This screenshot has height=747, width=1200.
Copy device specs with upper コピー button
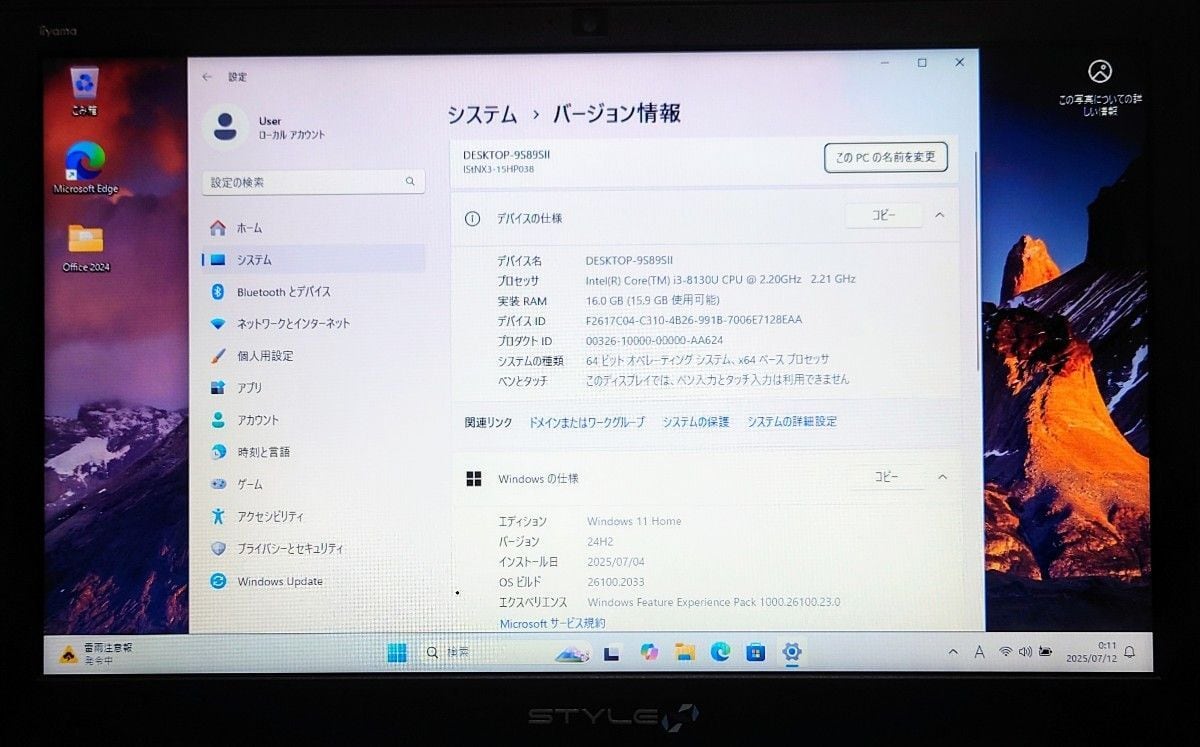[x=884, y=215]
